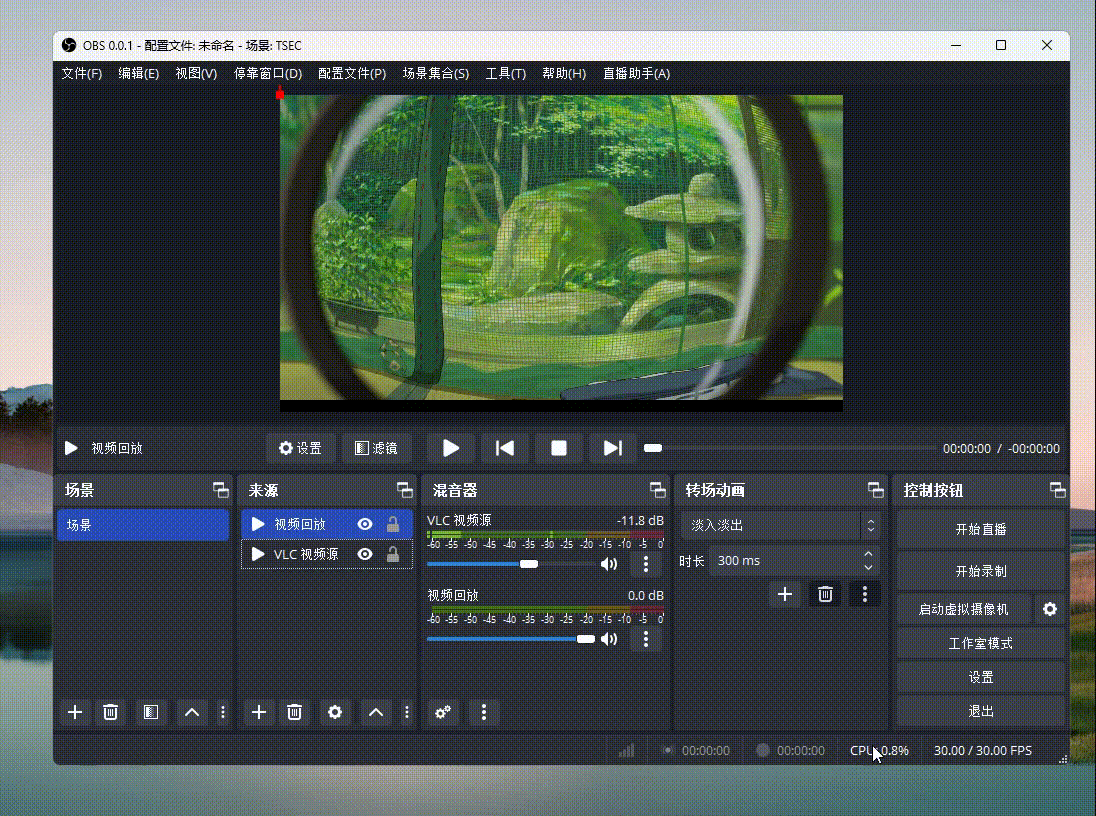Open virtual camera settings gear
This screenshot has width=1096, height=816.
(x=1050, y=610)
